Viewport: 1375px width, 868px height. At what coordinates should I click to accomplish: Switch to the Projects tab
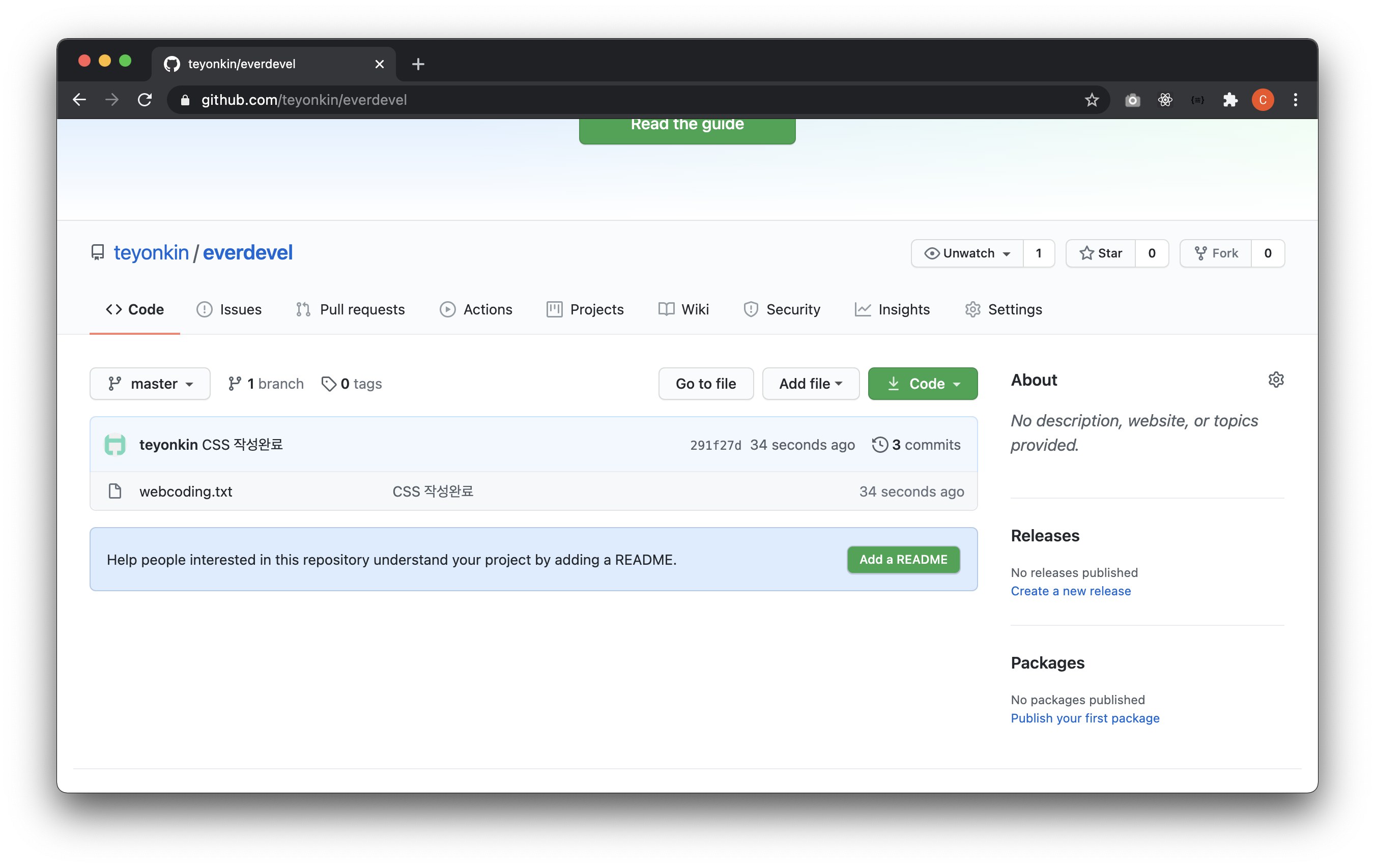[x=585, y=309]
